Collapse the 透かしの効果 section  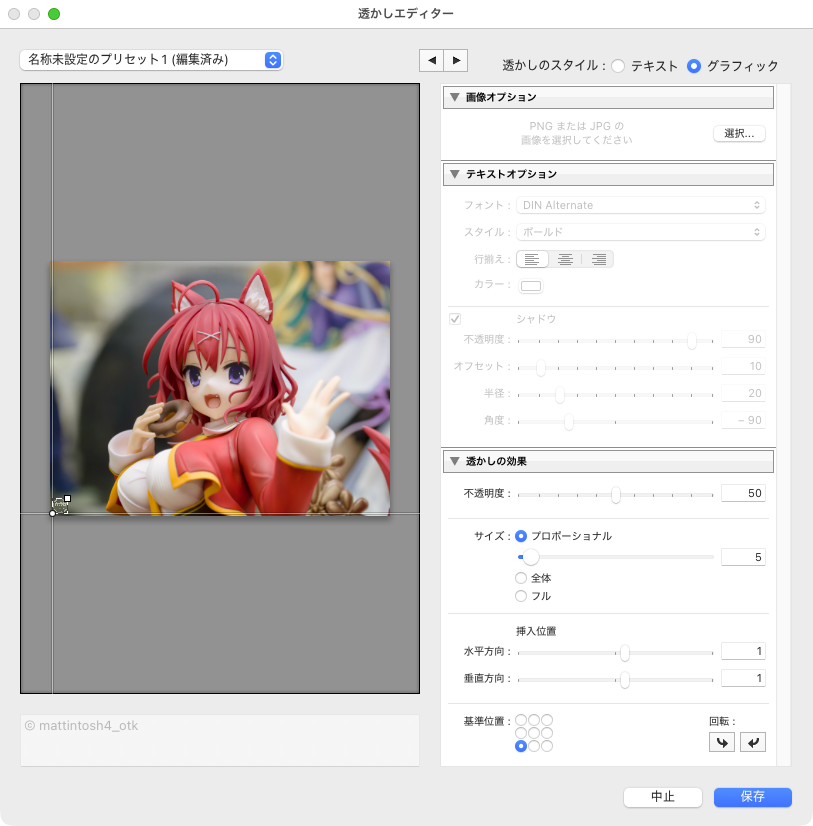point(455,461)
